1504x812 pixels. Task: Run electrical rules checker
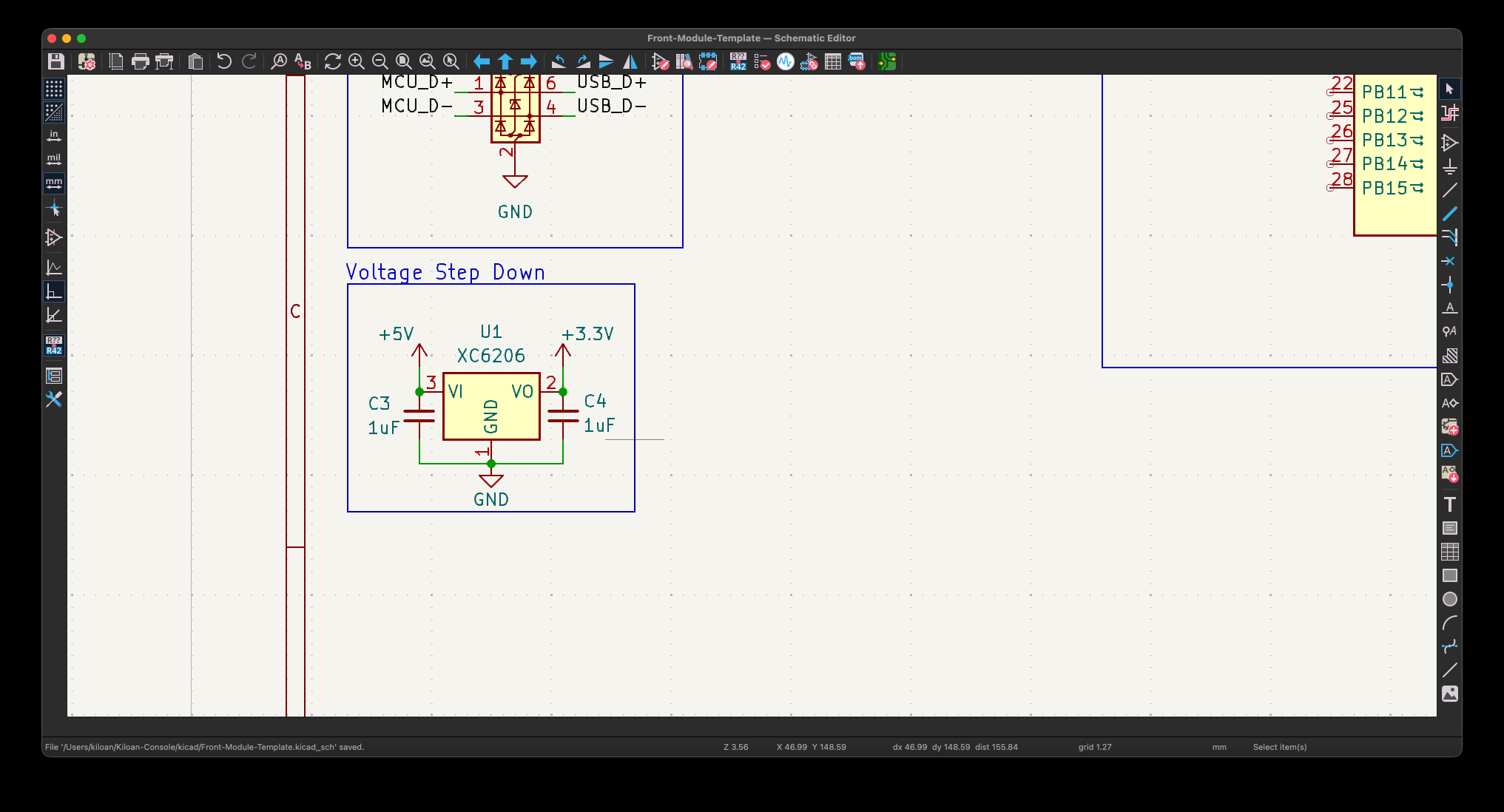tap(762, 61)
